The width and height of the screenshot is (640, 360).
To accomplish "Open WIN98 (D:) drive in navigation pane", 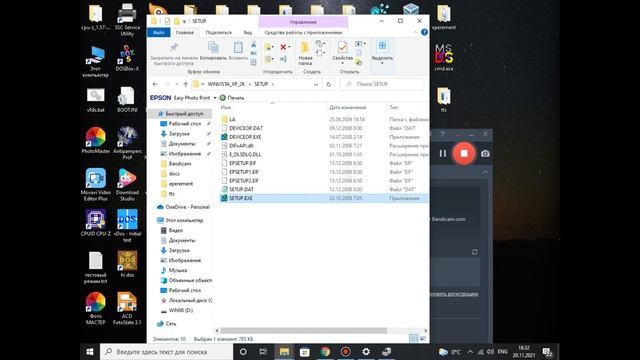I will point(180,311).
